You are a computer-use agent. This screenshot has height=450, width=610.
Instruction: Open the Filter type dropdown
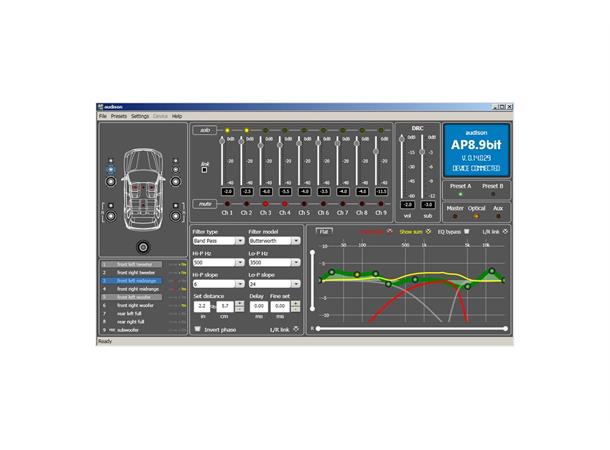219,241
